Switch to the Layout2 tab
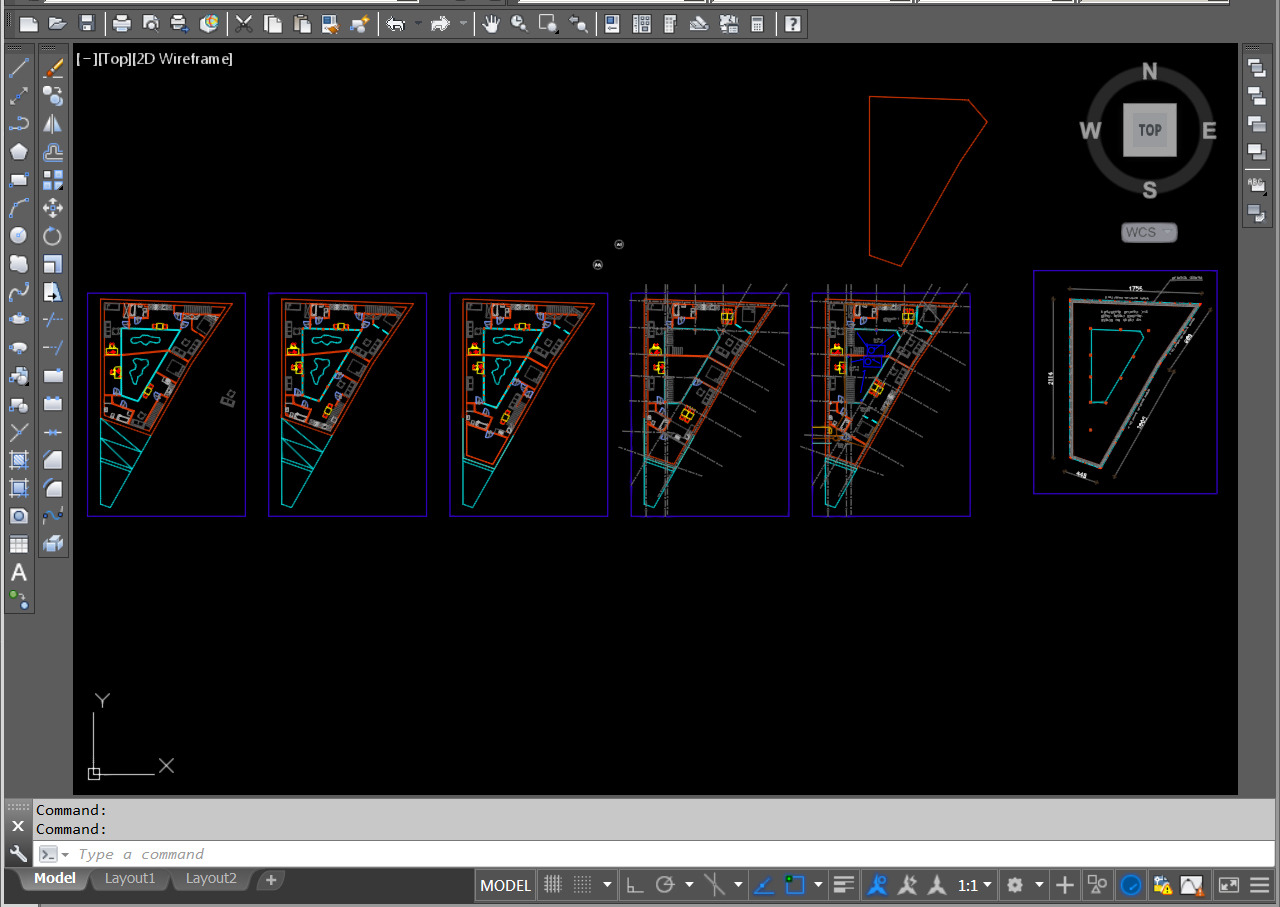Viewport: 1280px width, 907px height. pyautogui.click(x=211, y=878)
